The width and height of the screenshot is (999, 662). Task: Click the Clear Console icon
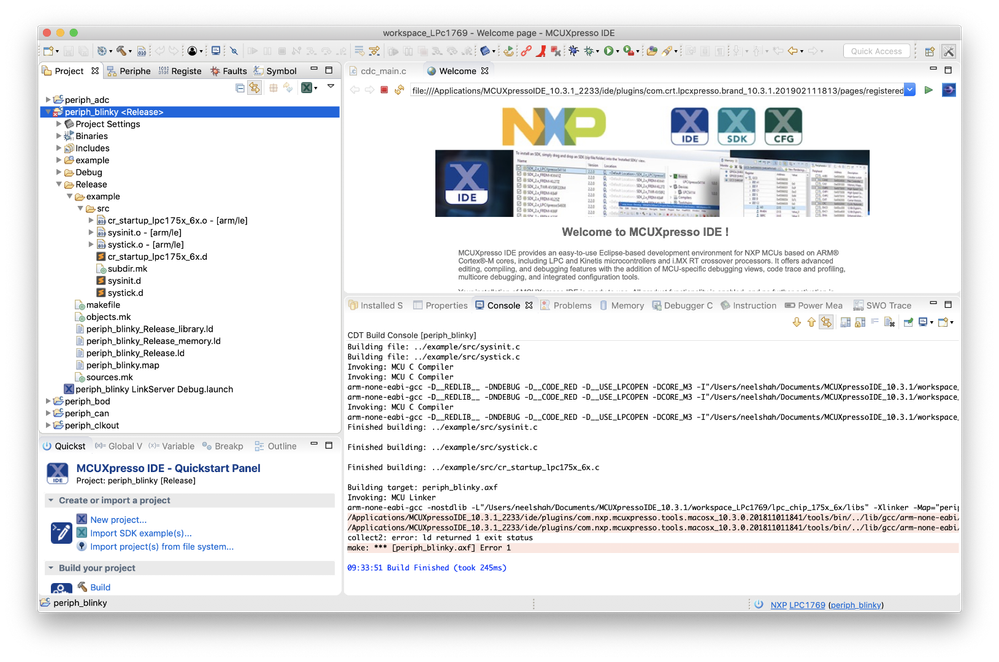889,322
